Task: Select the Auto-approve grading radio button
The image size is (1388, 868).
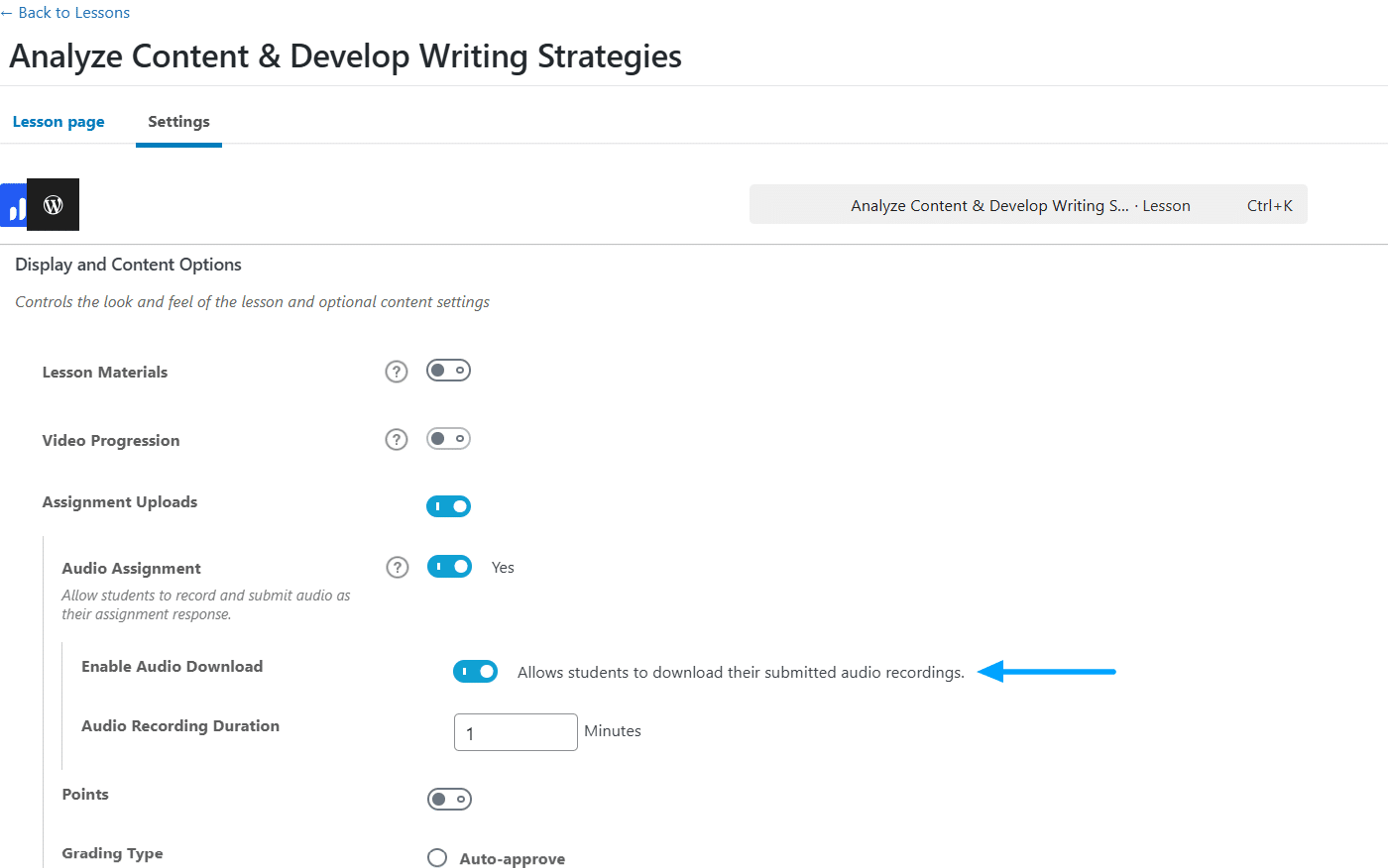Action: pos(437,858)
